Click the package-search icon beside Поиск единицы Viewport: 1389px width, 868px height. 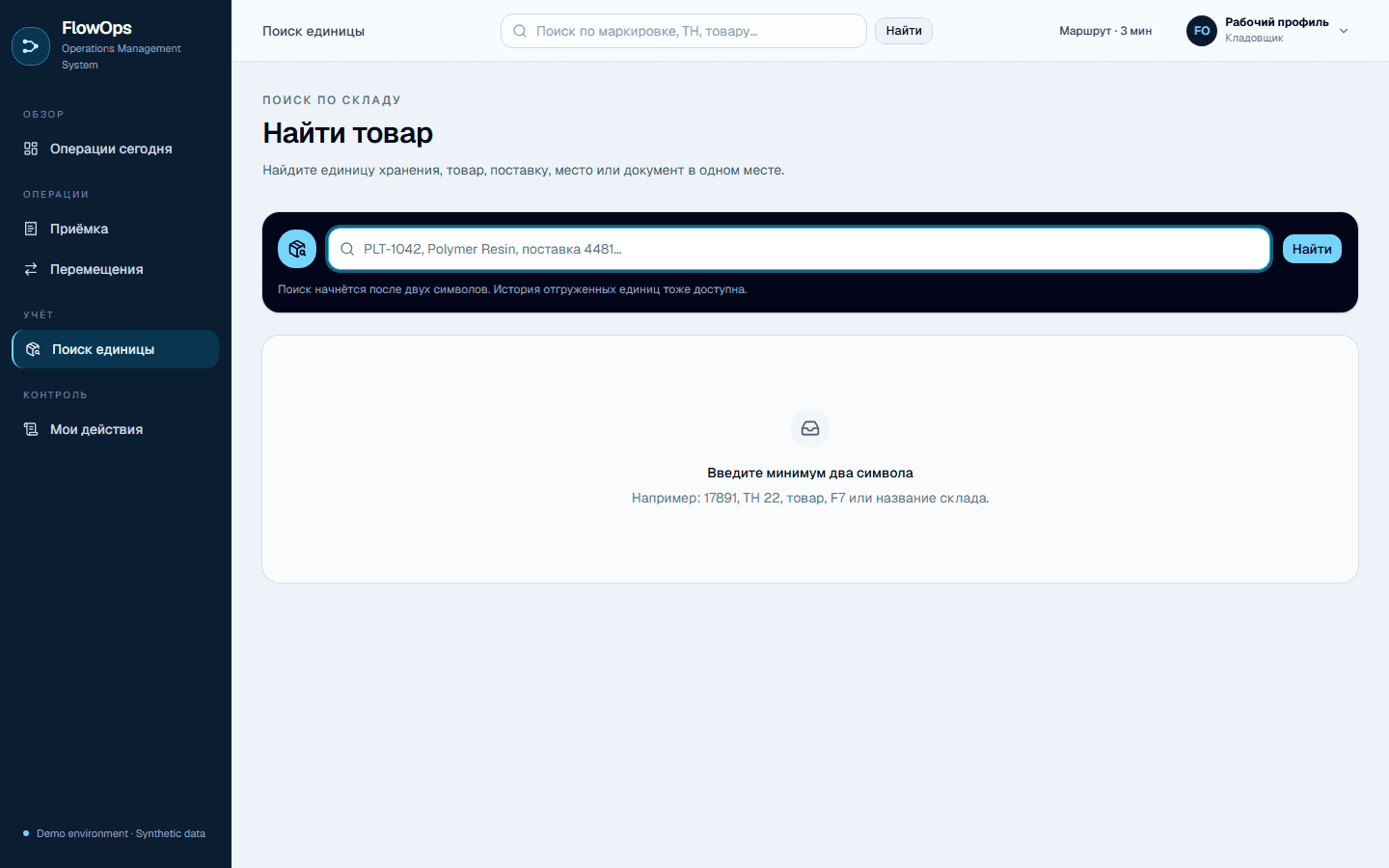point(33,349)
